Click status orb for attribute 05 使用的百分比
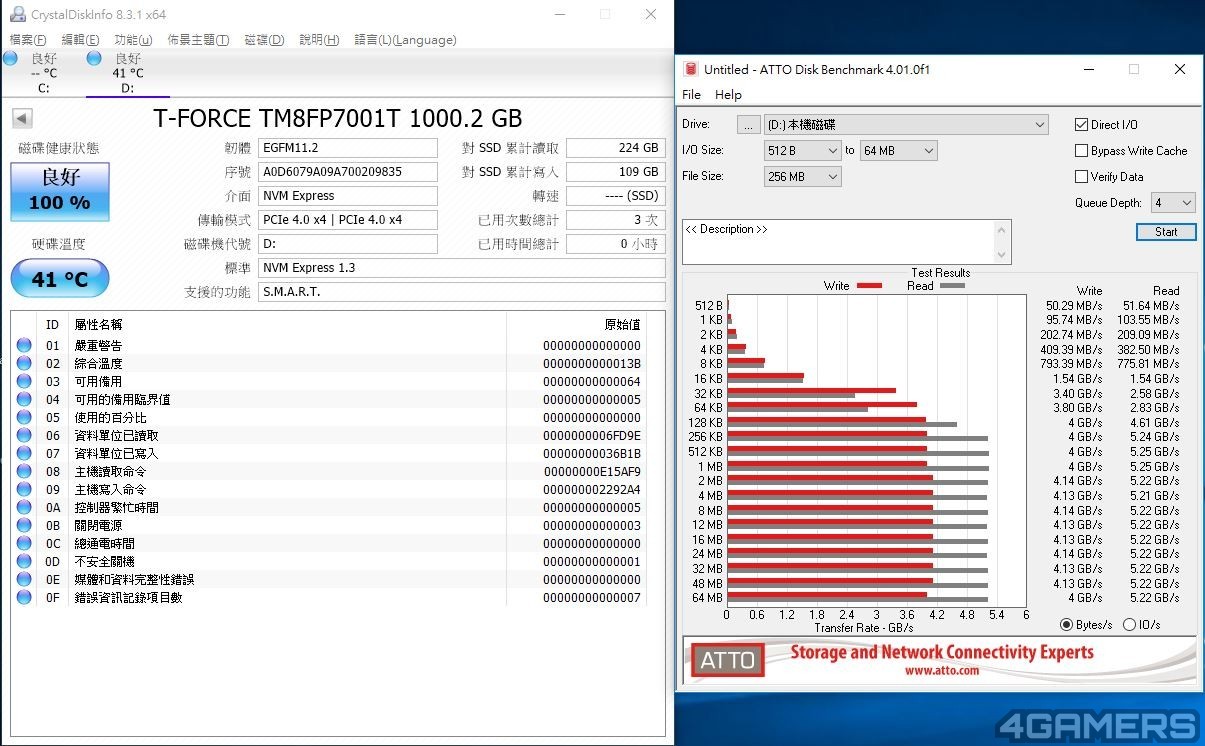Screen dimensions: 1205x746 24,418
